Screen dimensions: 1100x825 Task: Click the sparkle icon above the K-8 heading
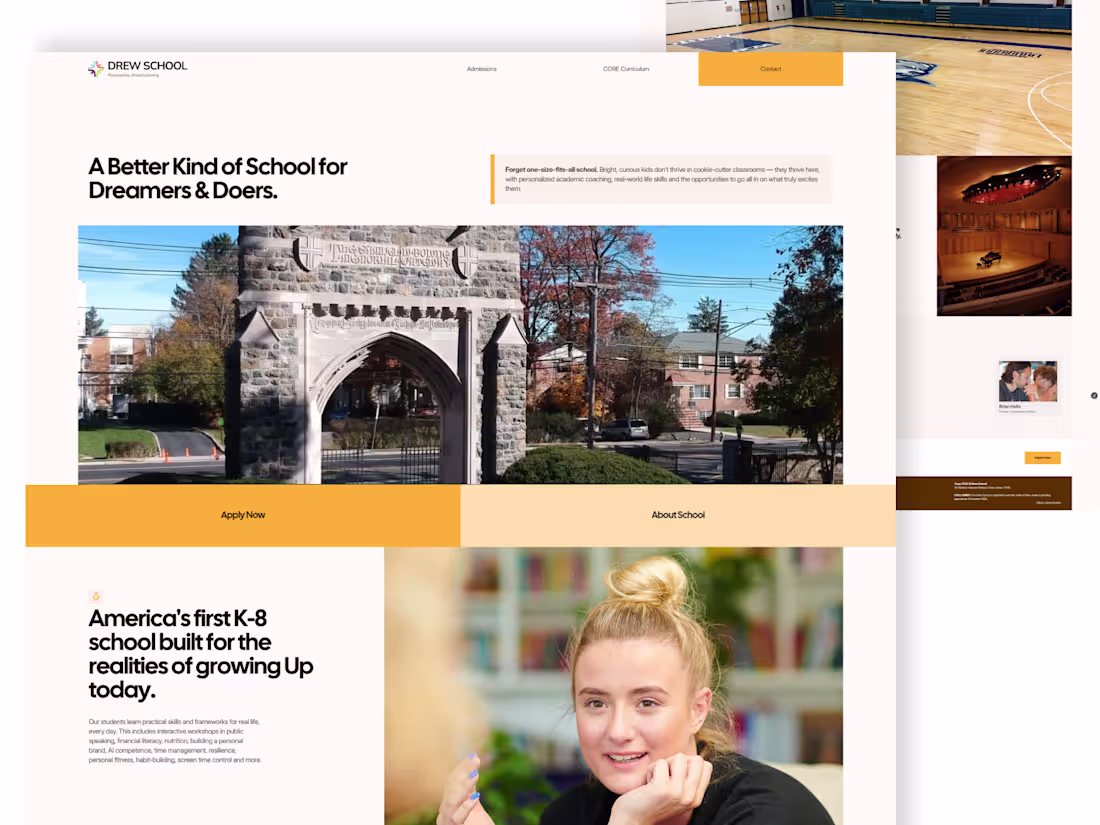pos(96,596)
